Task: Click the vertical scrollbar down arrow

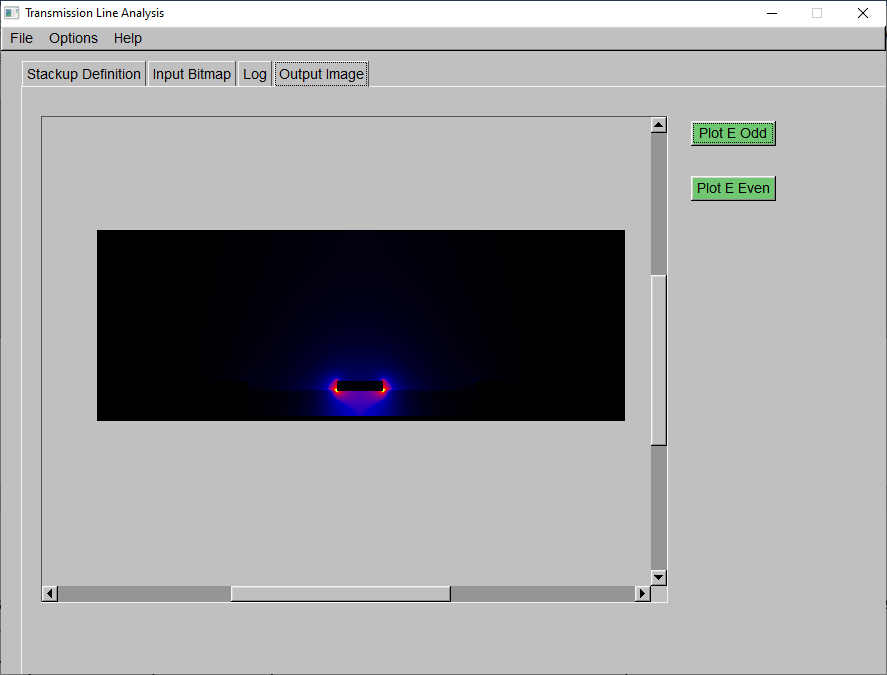Action: tap(658, 578)
